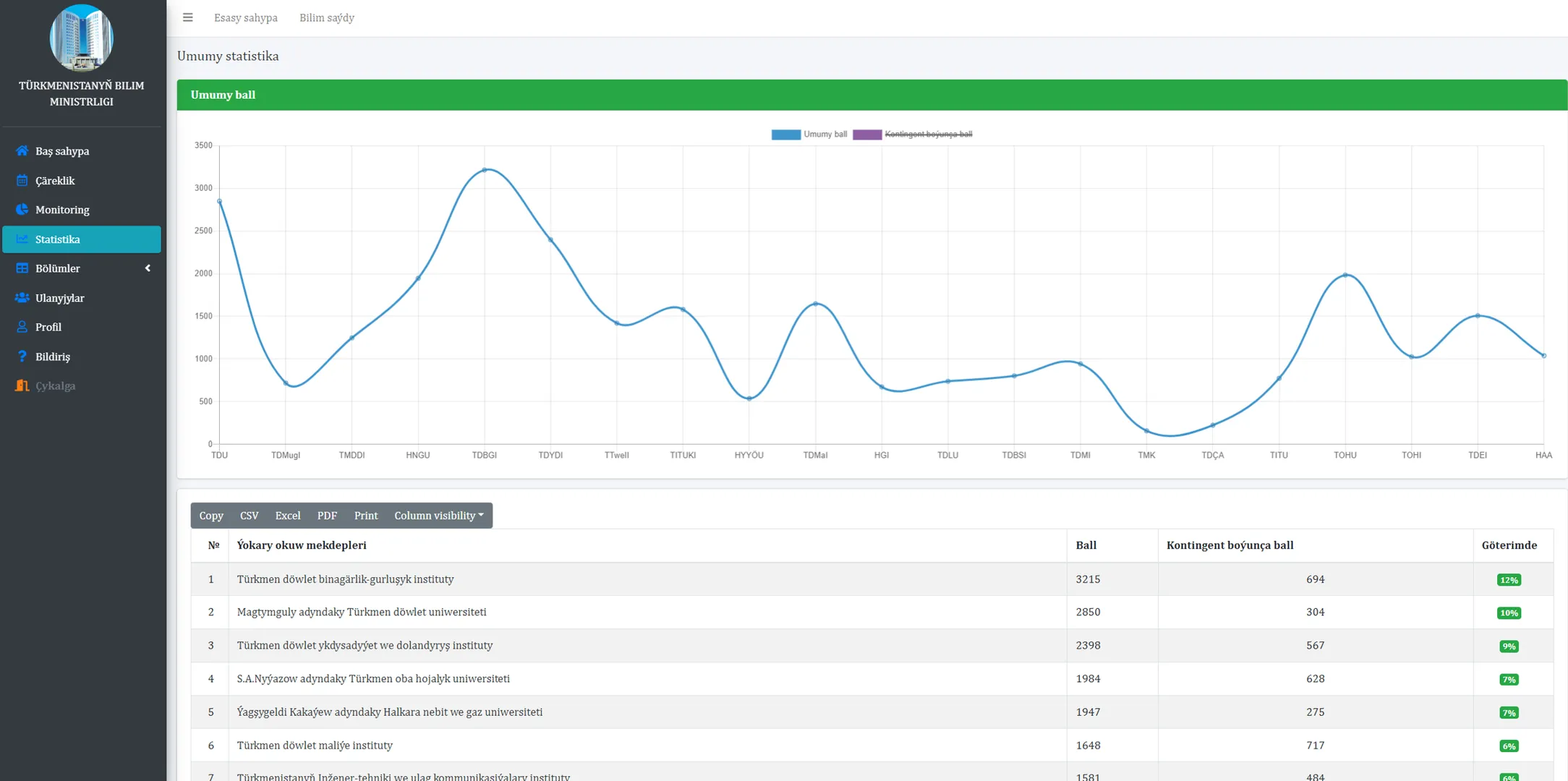Click the Bildiriş question mark icon

22,357
